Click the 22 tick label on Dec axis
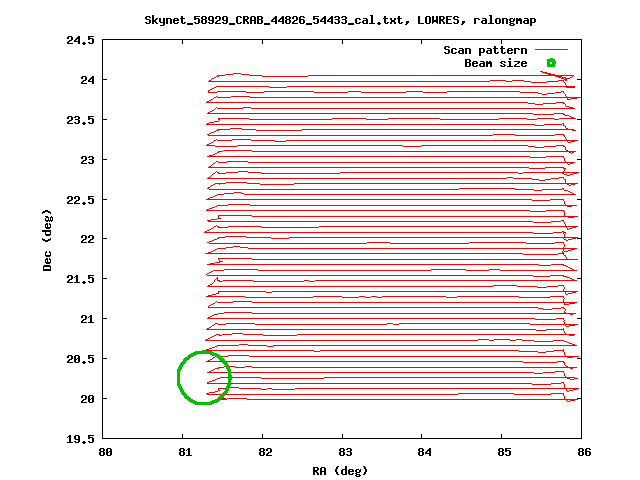Viewport: 640px width, 480px height. (x=88, y=239)
